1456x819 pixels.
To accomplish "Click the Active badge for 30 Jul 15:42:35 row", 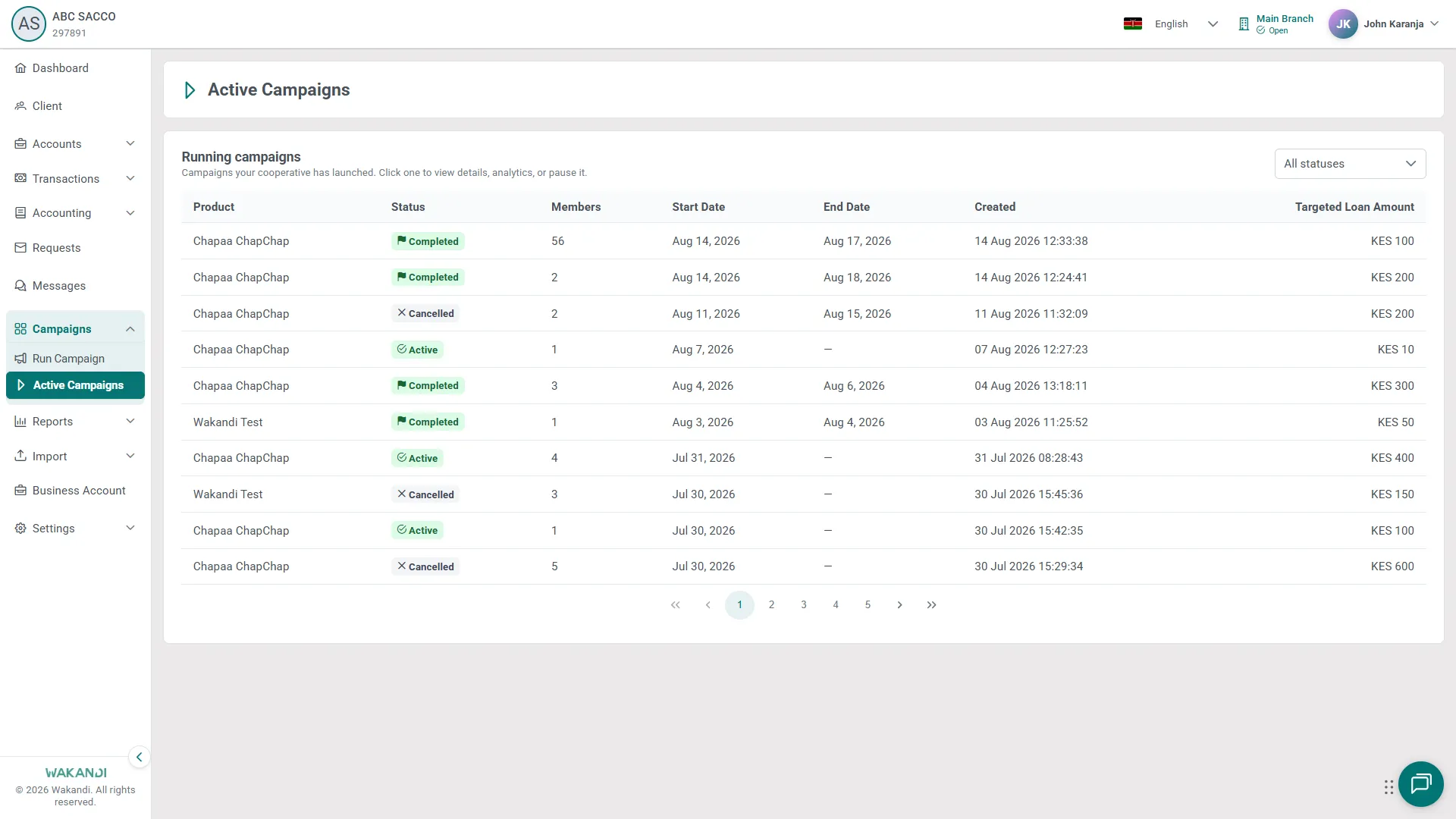I will 417,531.
